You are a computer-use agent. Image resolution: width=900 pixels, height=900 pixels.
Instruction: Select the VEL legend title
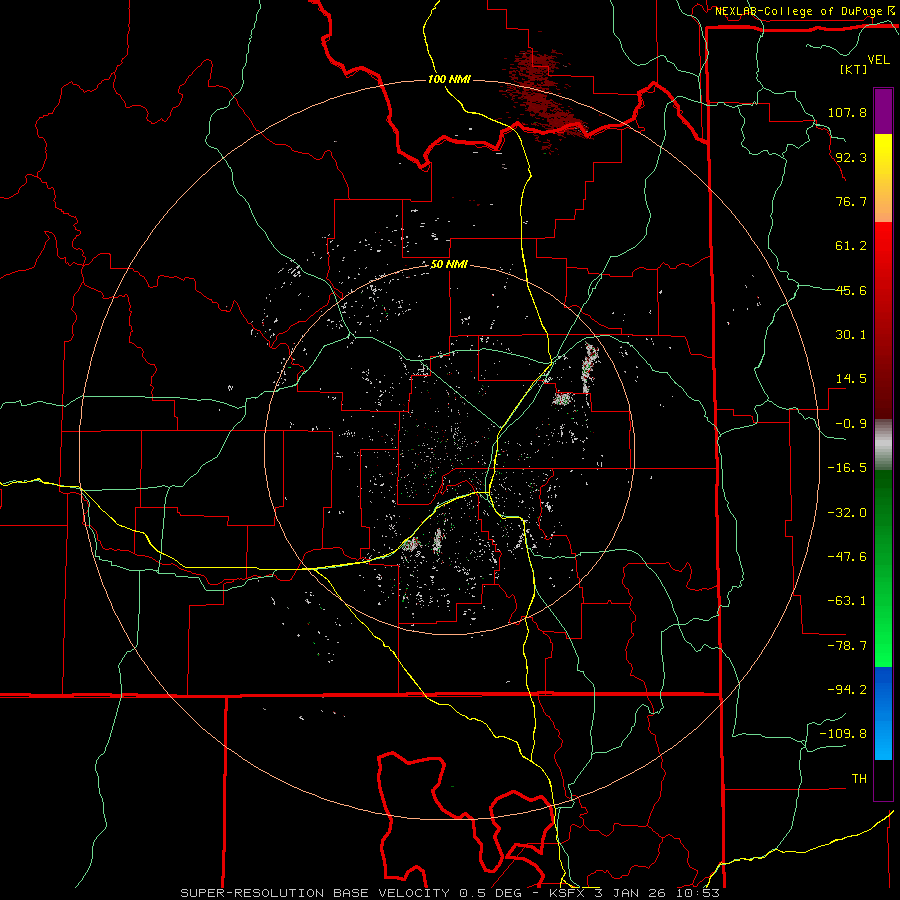point(878,60)
